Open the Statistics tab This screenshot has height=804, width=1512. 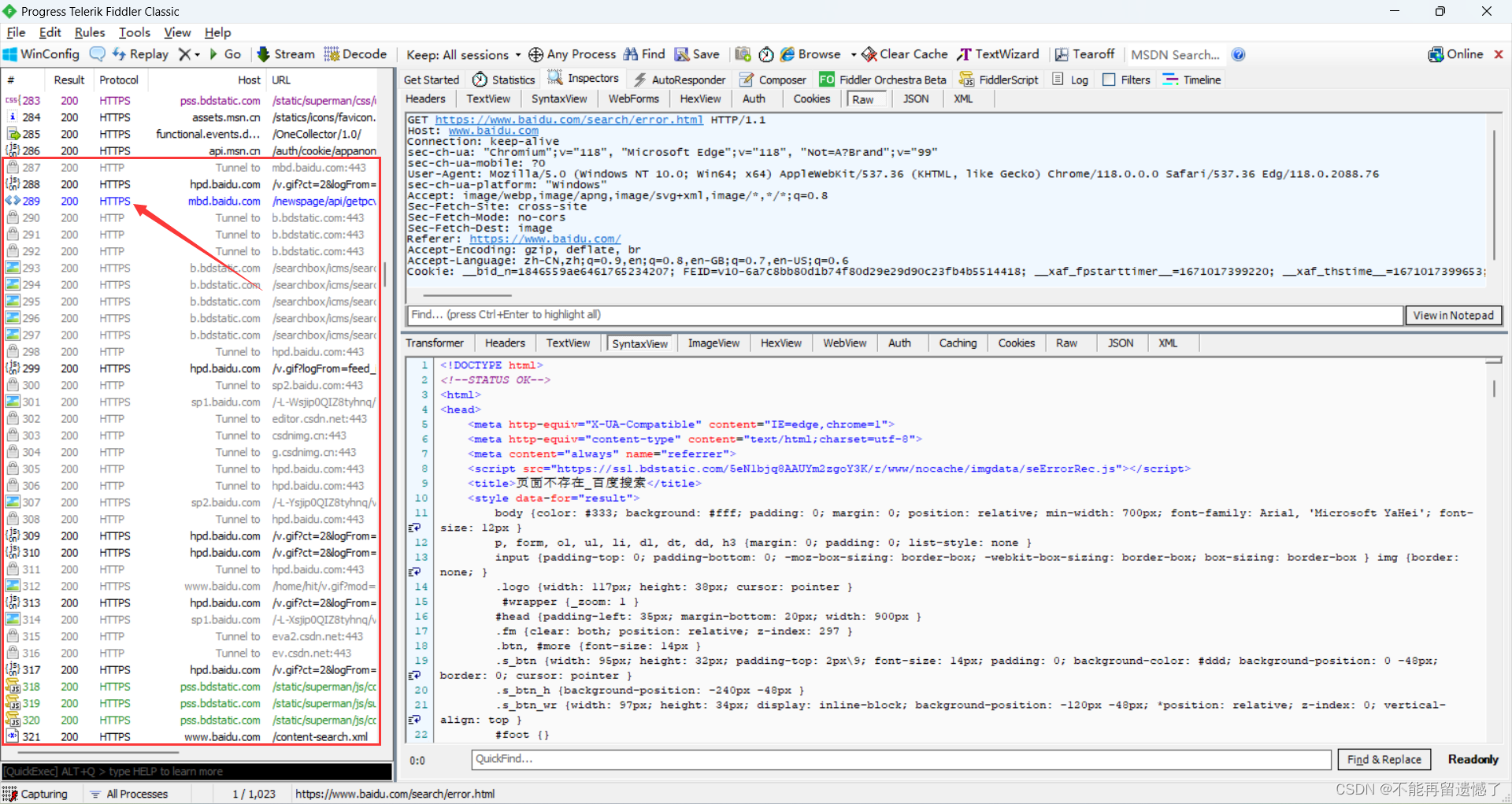pos(504,80)
